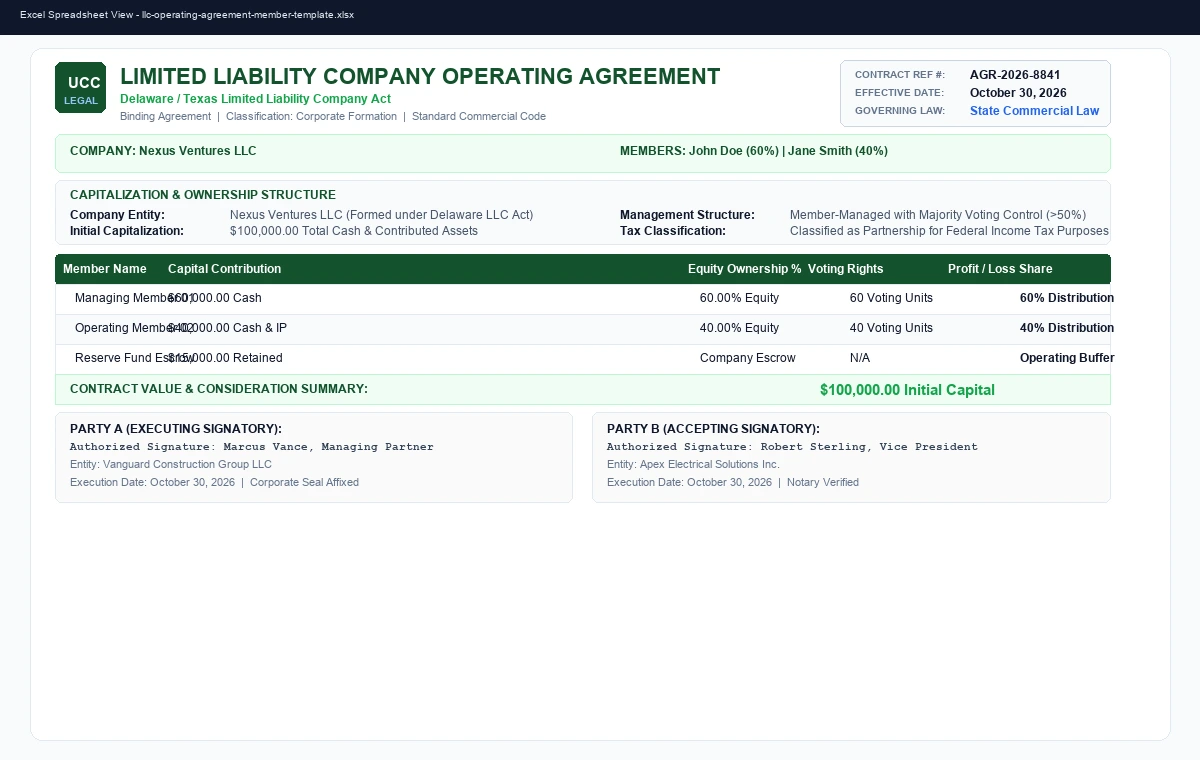1200x760 pixels.
Task: Open the State Commercial Law link
Action: click(1034, 111)
